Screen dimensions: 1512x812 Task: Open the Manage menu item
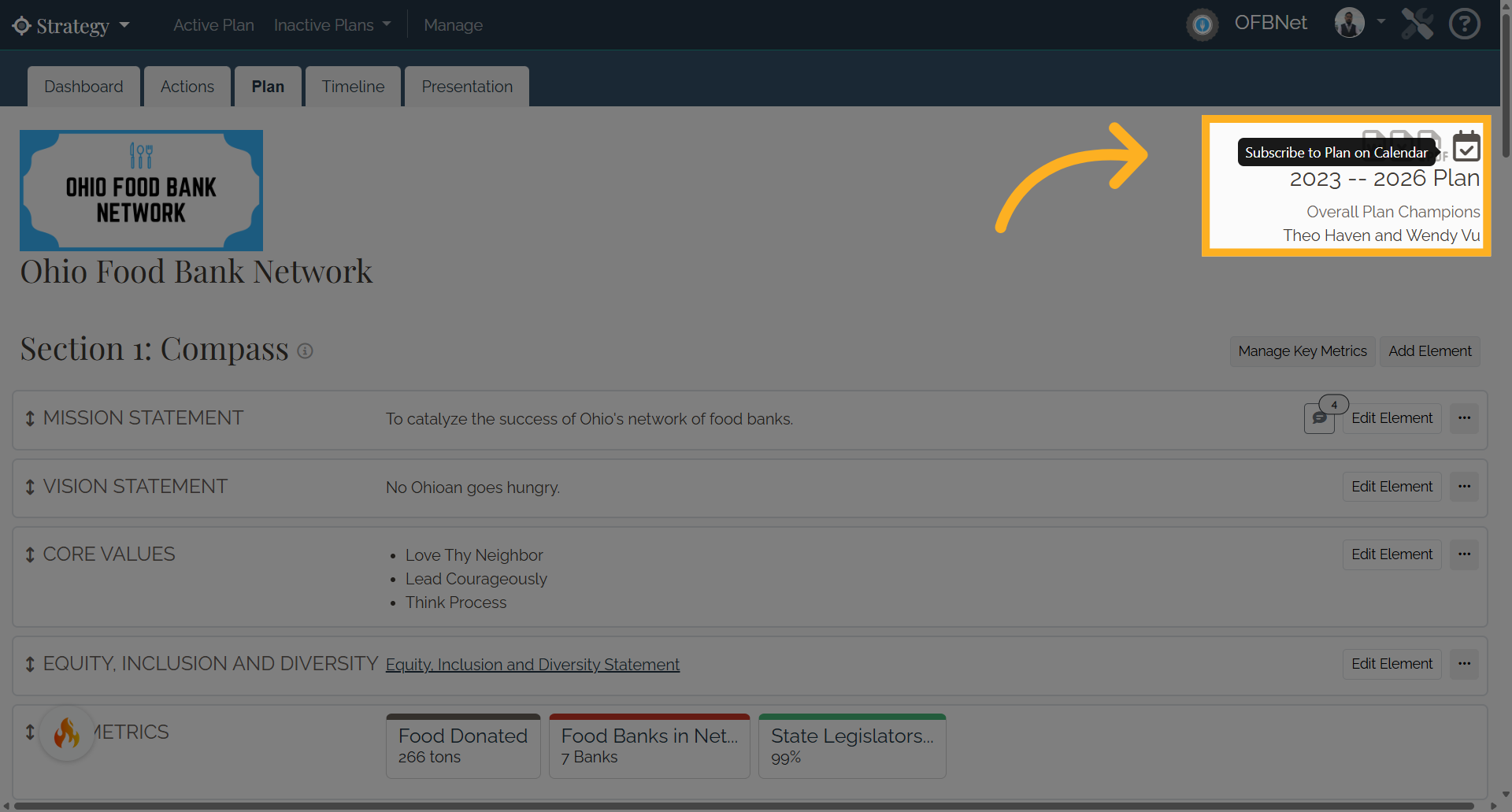(x=453, y=25)
